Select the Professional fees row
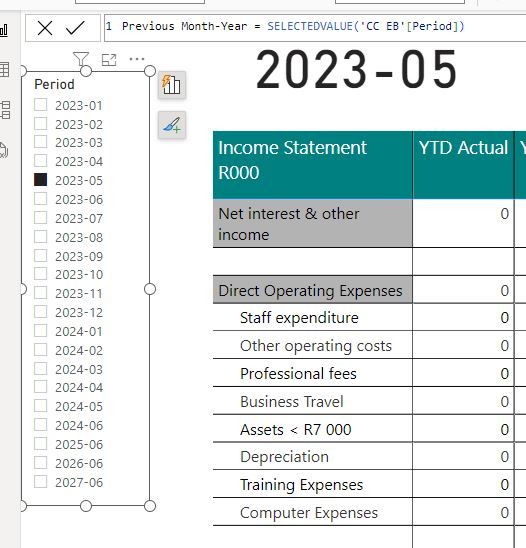Viewport: 526px width, 548px height. (x=312, y=373)
